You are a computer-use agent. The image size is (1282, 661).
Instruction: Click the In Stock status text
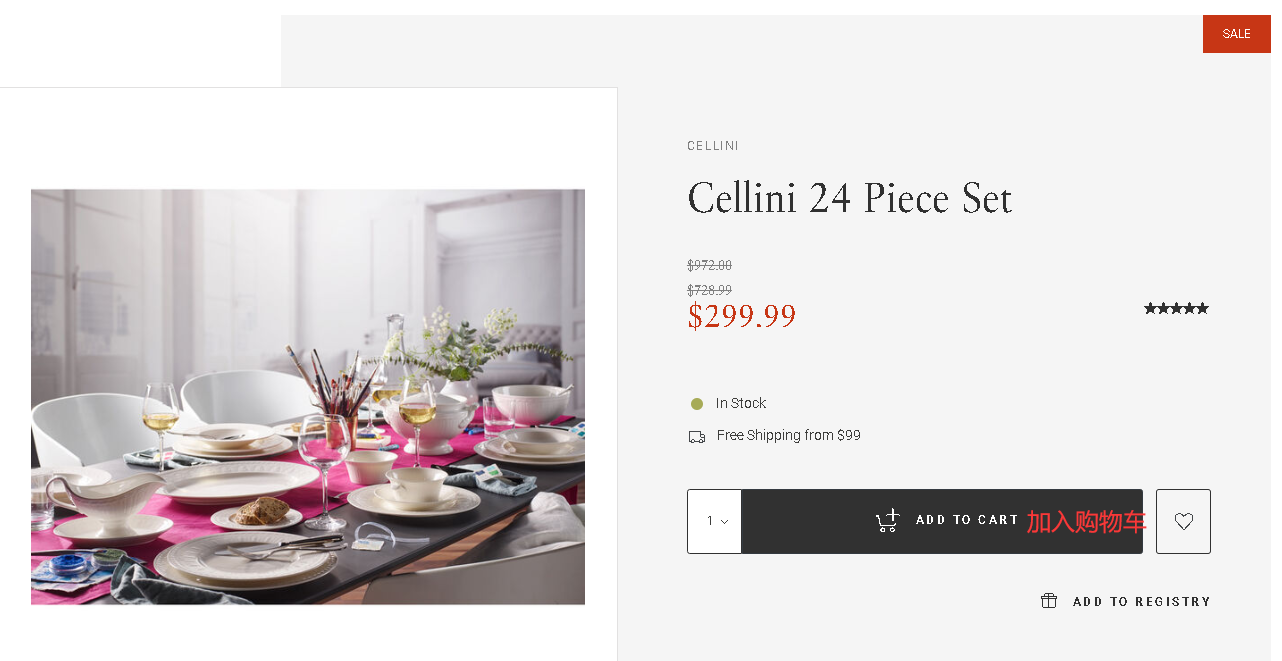click(741, 404)
